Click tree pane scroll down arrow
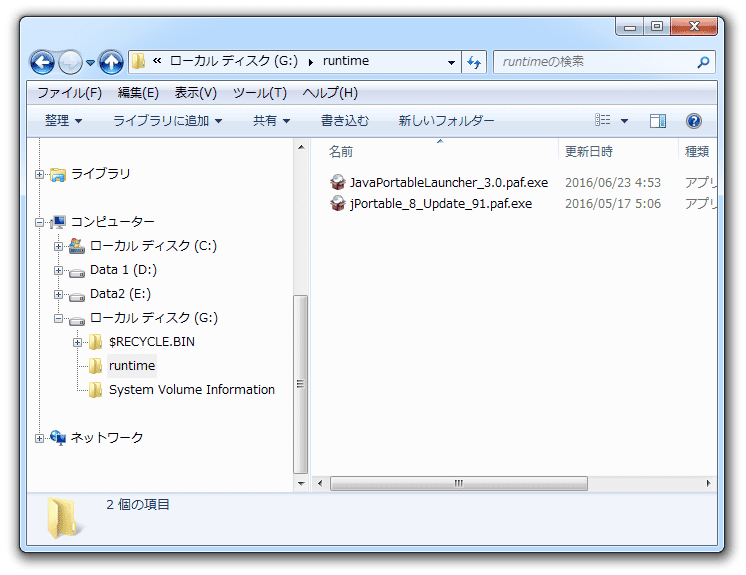Image resolution: width=746 pixels, height=575 pixels. pyautogui.click(x=301, y=484)
